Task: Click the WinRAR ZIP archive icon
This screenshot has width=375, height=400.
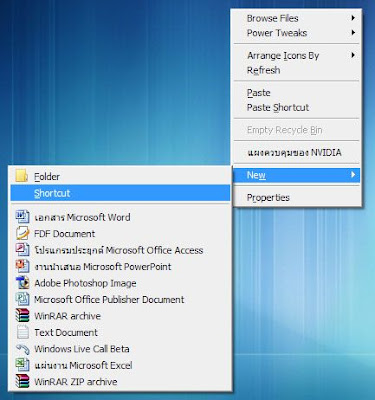Action: pos(22,381)
